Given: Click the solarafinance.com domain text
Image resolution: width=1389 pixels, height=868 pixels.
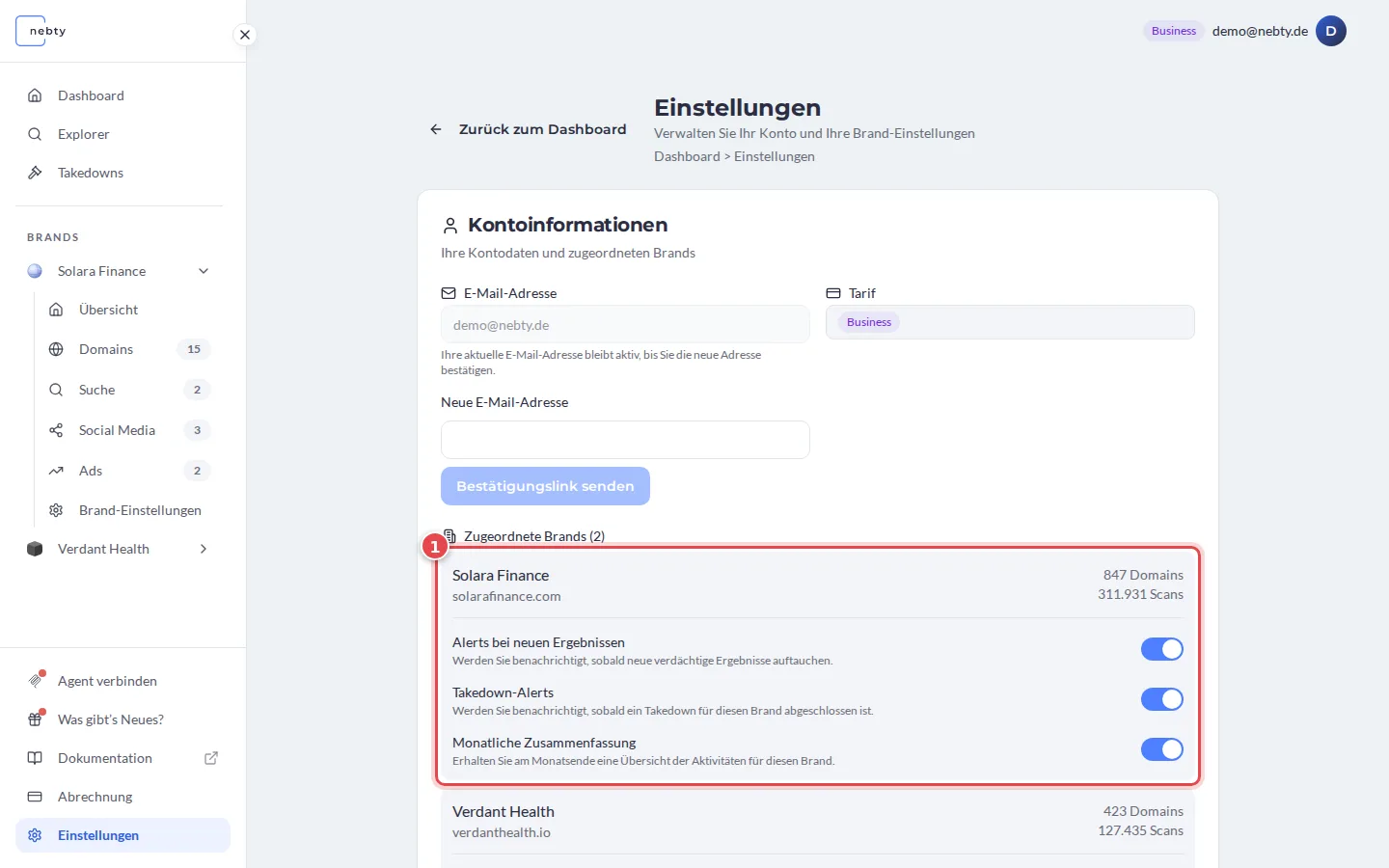Looking at the screenshot, I should [506, 596].
